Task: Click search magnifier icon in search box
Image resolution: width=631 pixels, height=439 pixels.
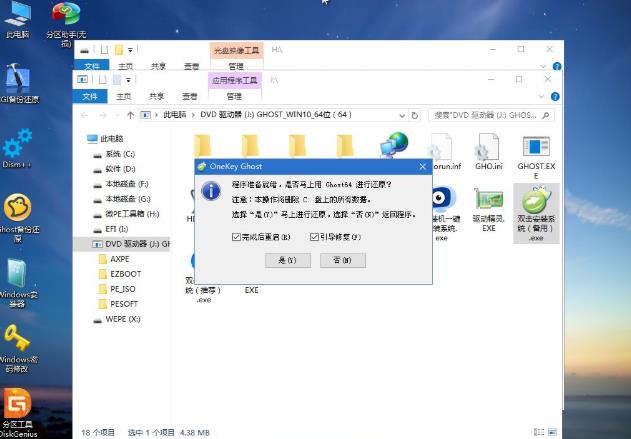Action: point(545,115)
